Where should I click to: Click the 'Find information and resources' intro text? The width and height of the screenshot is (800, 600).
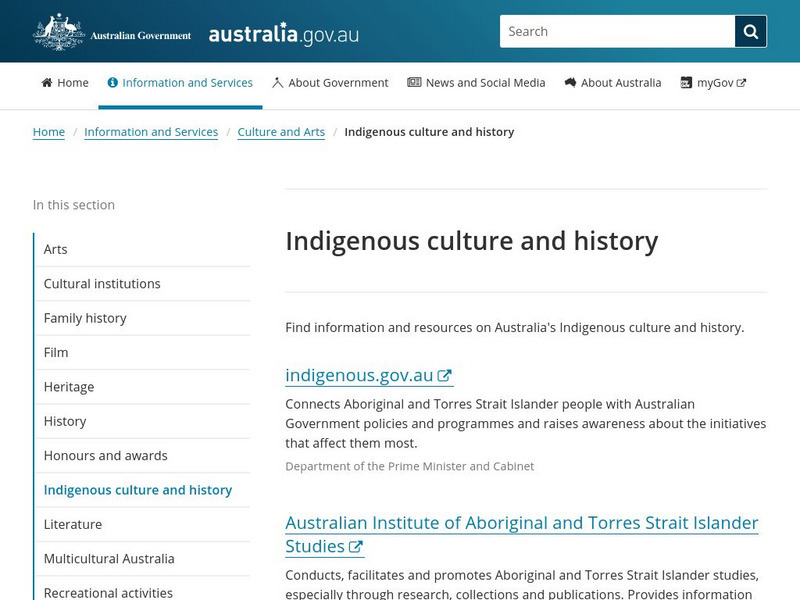click(x=514, y=328)
